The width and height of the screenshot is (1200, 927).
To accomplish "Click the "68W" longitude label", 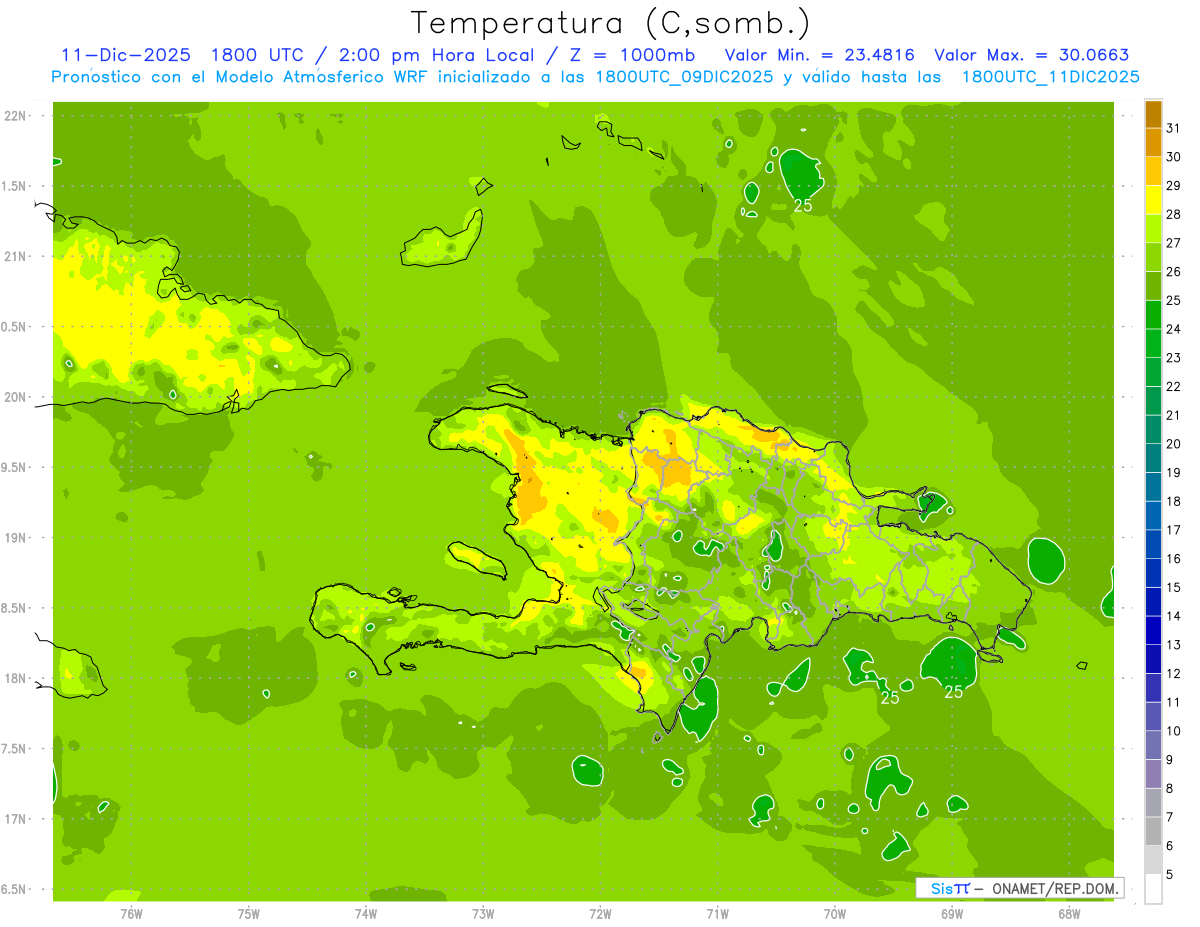I will [x=1069, y=914].
